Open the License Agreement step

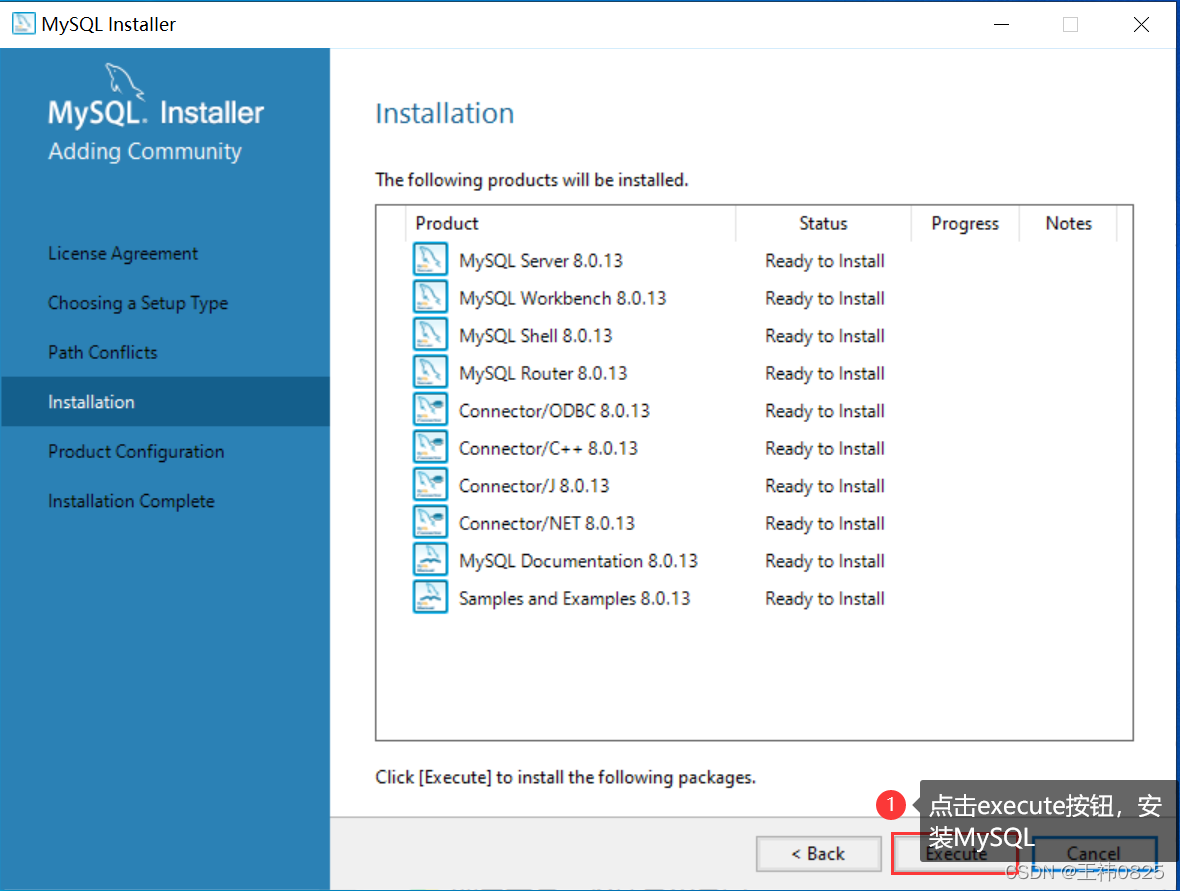(x=123, y=254)
